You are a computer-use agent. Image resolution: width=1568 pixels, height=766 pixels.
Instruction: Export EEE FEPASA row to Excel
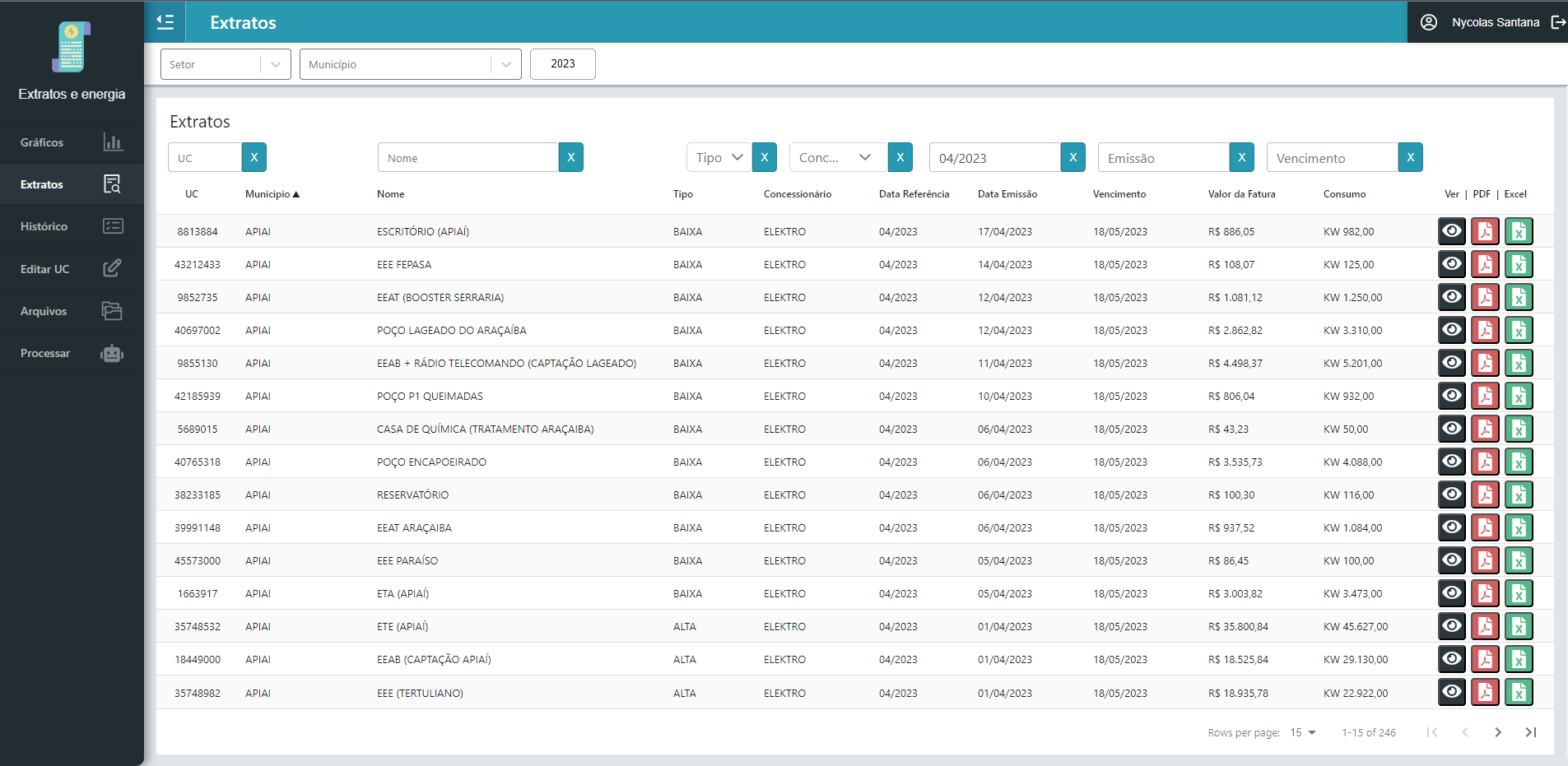(x=1519, y=264)
